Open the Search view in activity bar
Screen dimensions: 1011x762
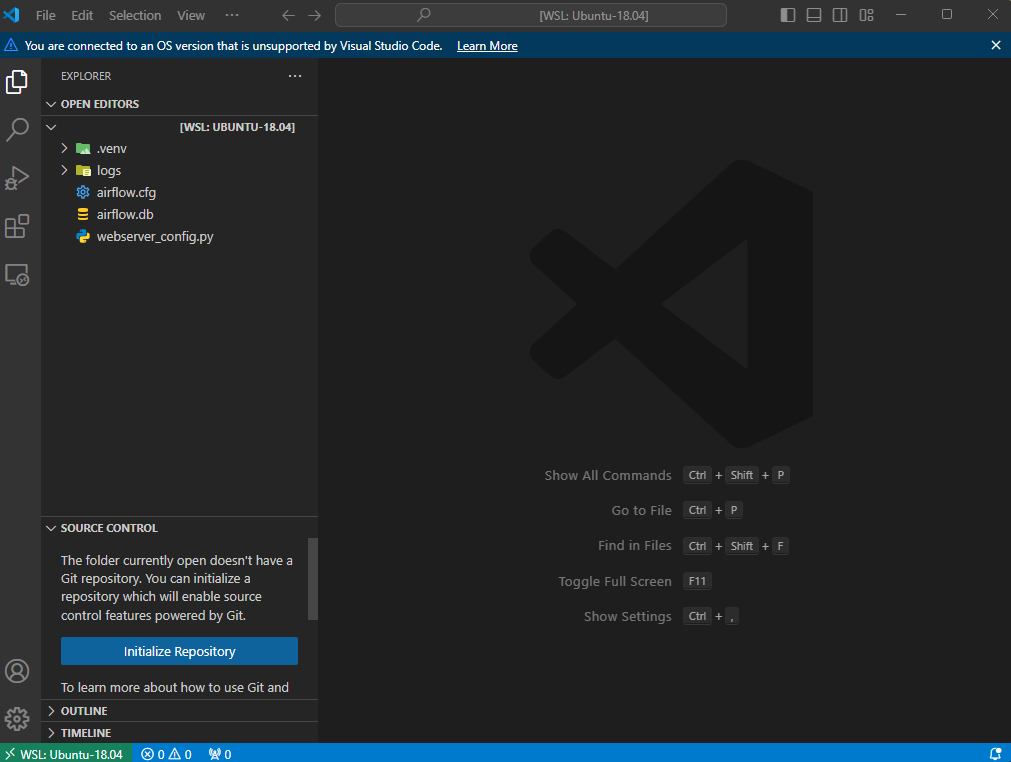click(x=17, y=130)
